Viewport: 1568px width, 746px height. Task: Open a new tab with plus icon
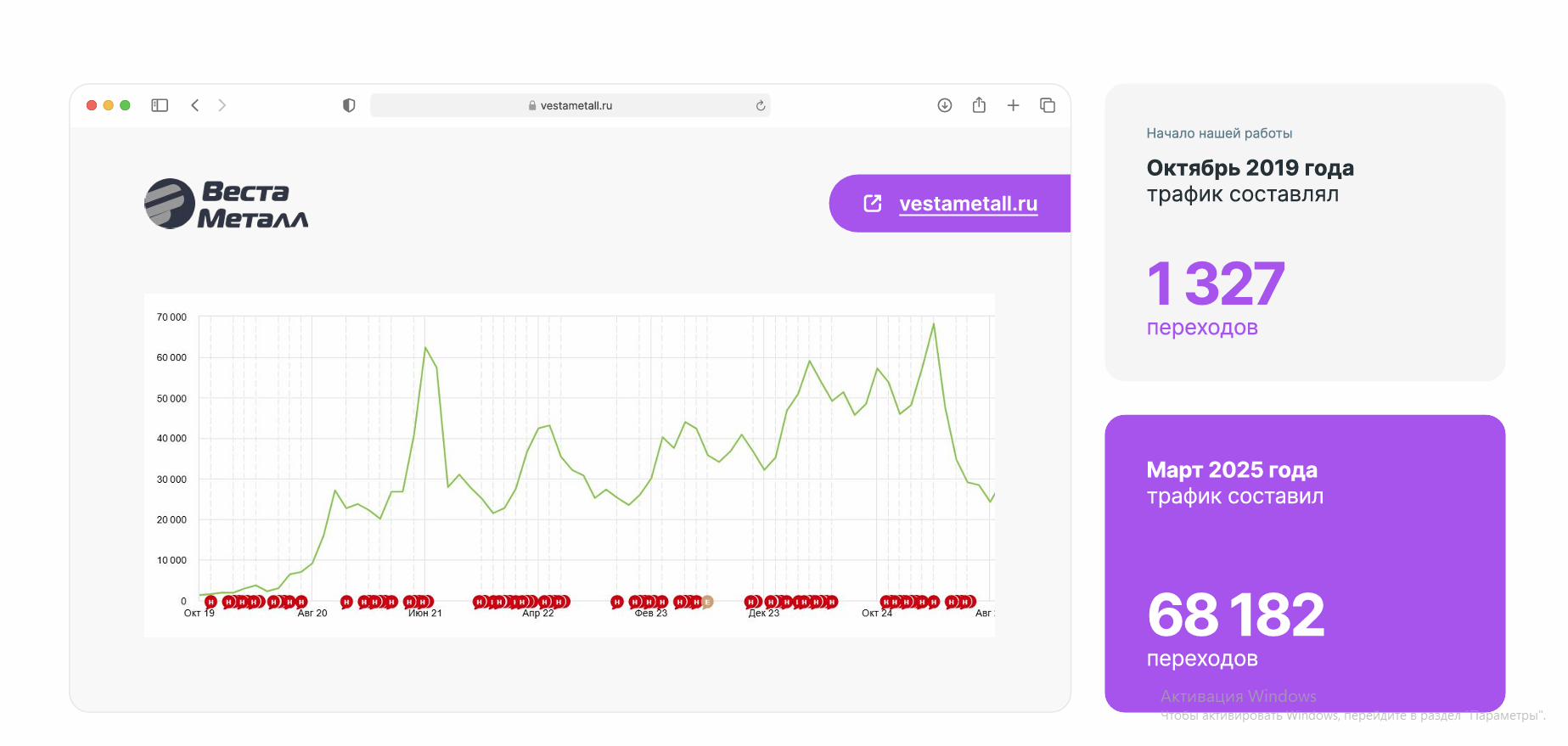tap(1013, 105)
